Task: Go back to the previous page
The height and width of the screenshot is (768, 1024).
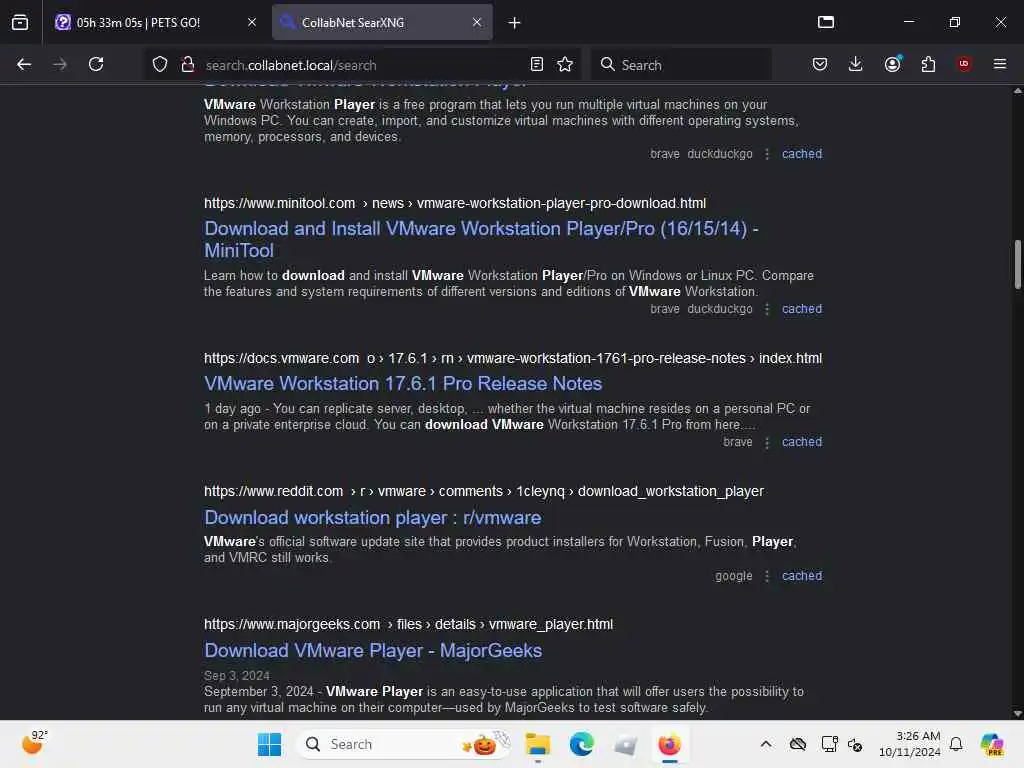Action: pos(24,64)
